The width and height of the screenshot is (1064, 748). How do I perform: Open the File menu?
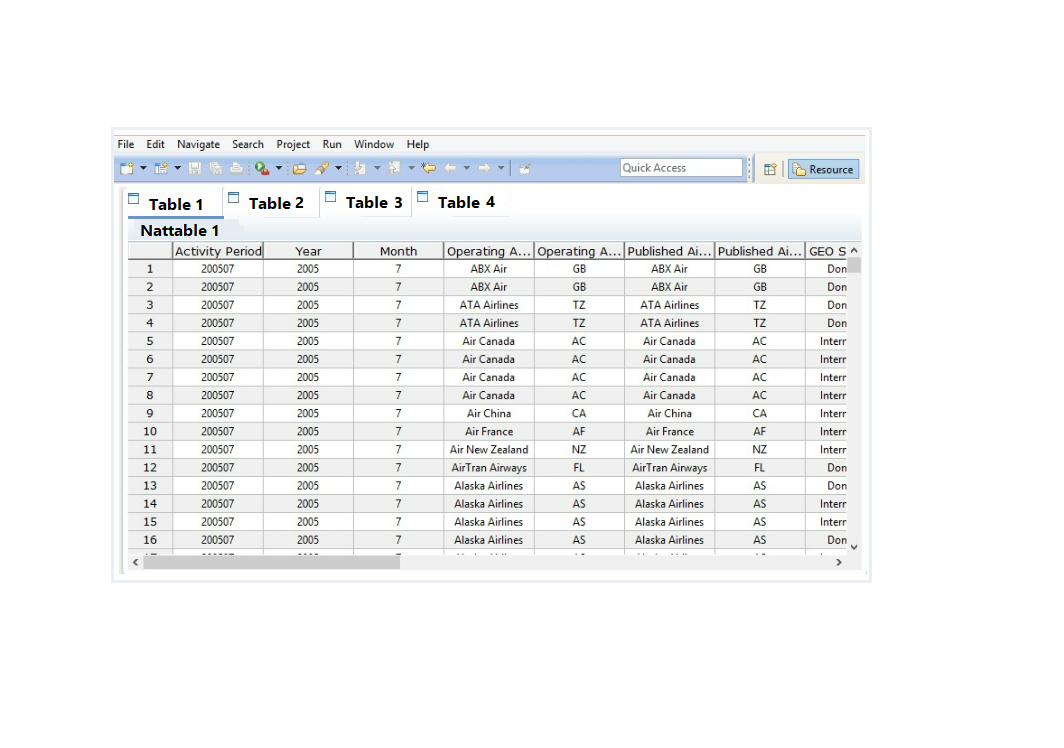[x=126, y=144]
